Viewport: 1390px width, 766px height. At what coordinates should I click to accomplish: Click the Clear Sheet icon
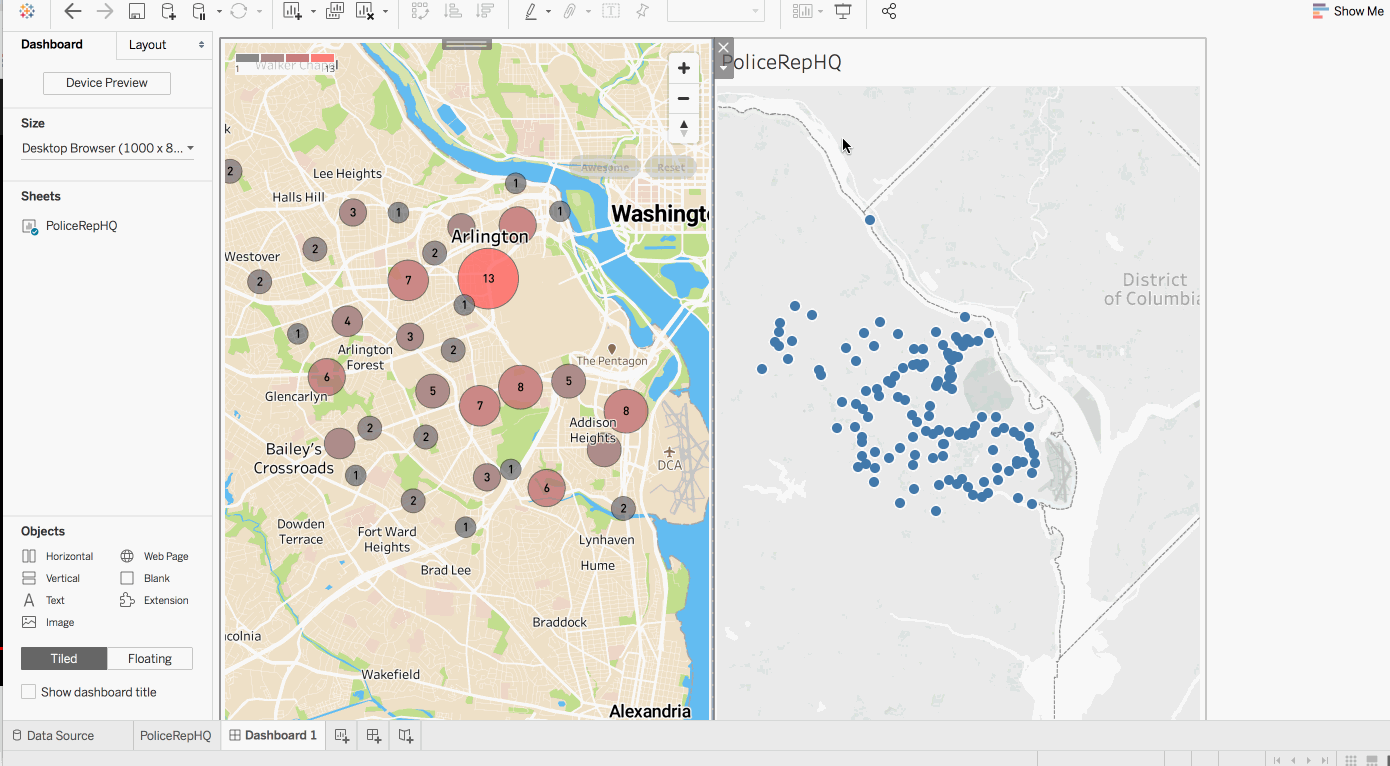(x=366, y=11)
